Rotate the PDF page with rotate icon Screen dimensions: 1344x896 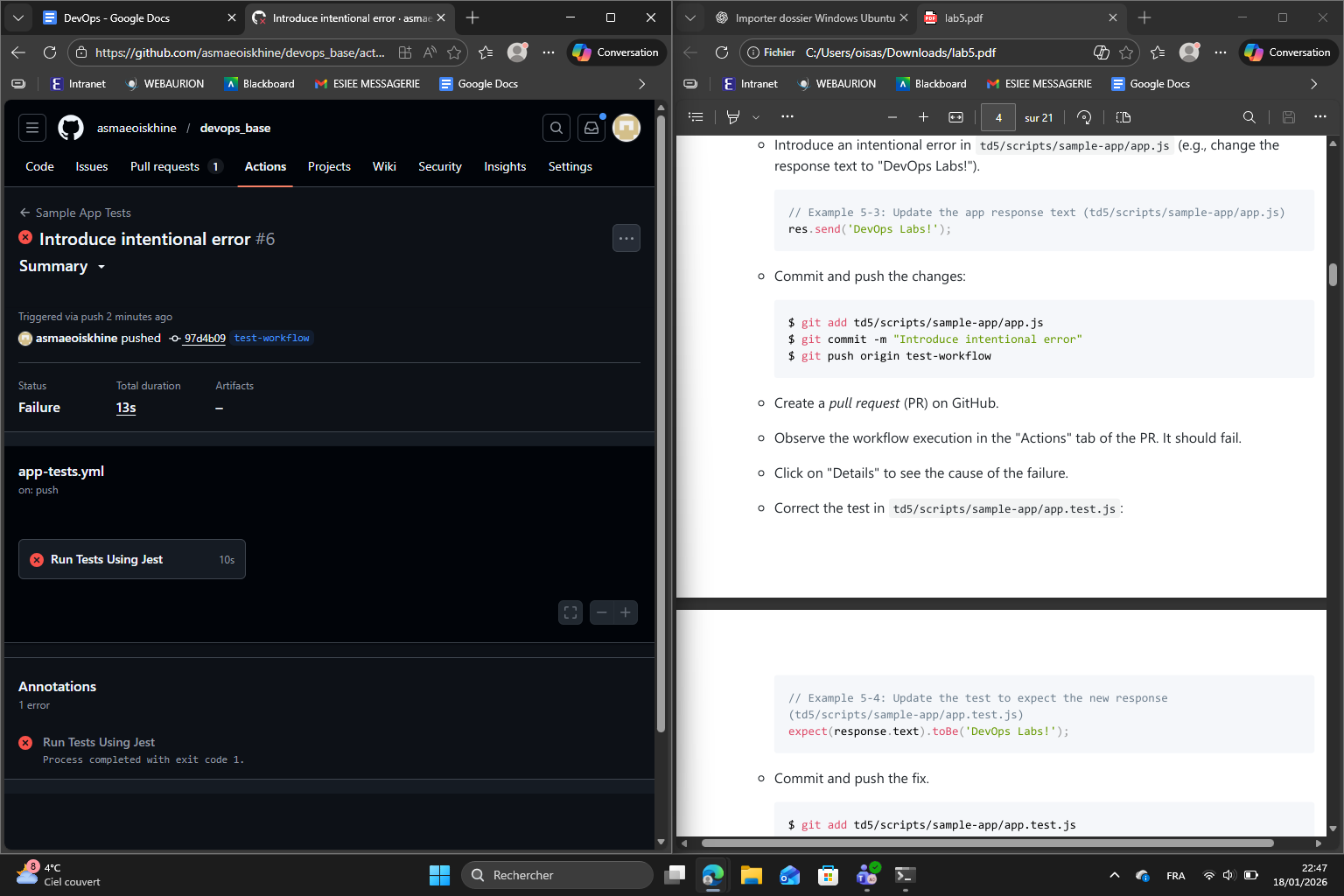[x=1084, y=116]
